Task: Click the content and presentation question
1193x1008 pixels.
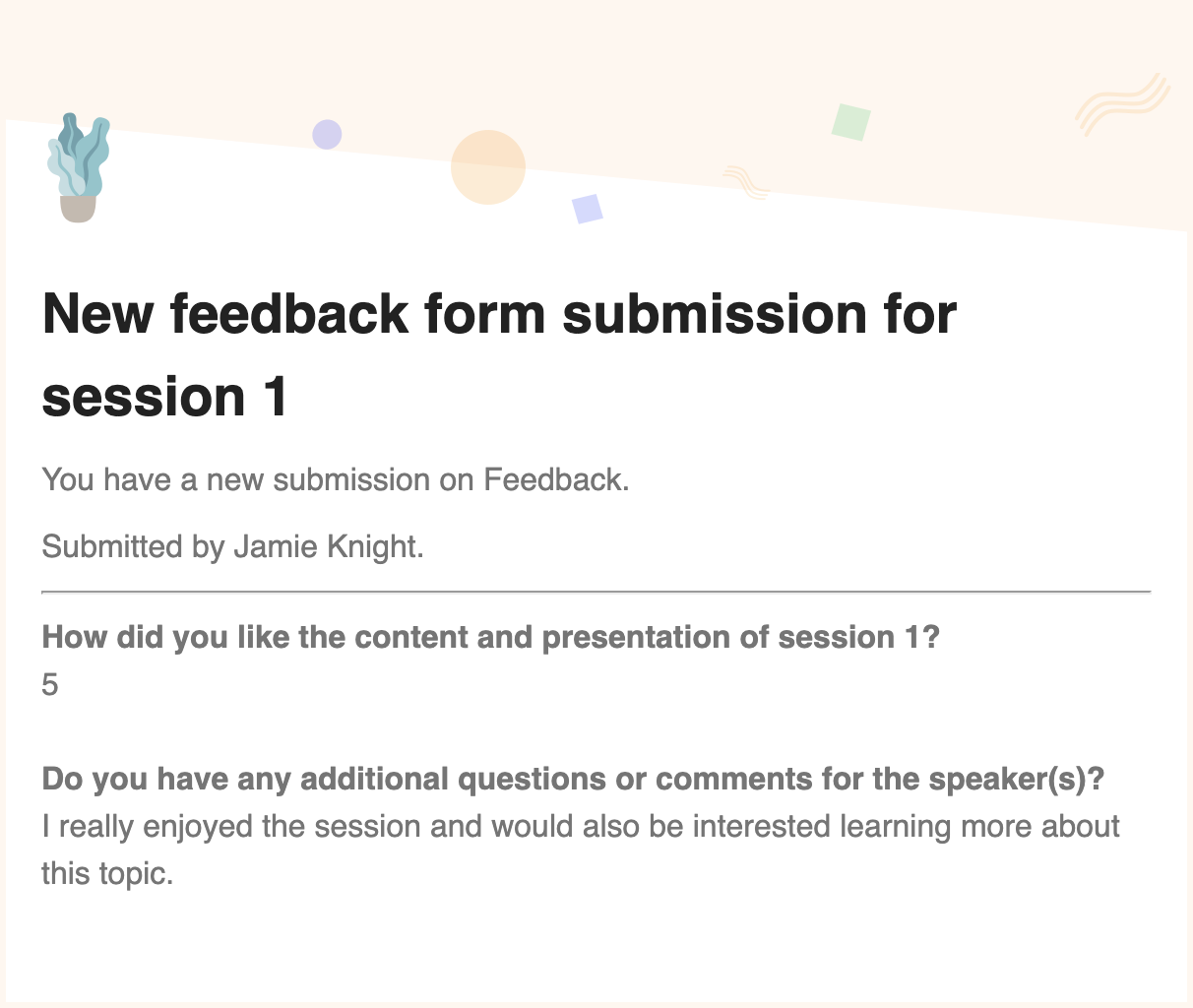Action: click(x=491, y=637)
